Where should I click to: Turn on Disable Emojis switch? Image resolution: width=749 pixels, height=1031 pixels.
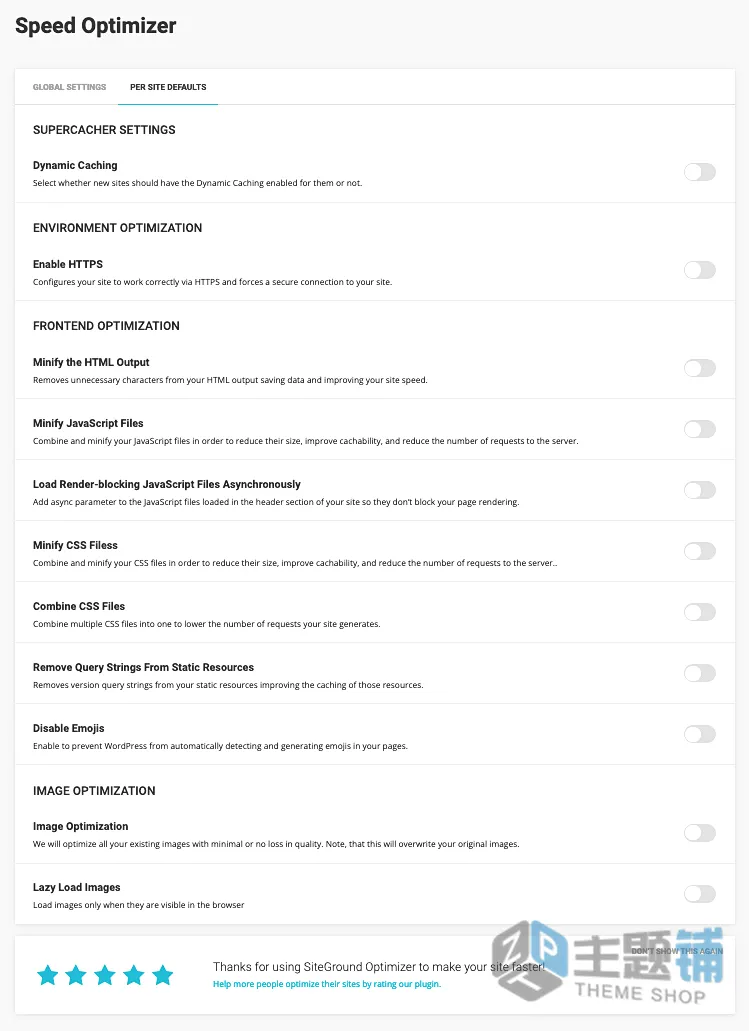coord(700,734)
